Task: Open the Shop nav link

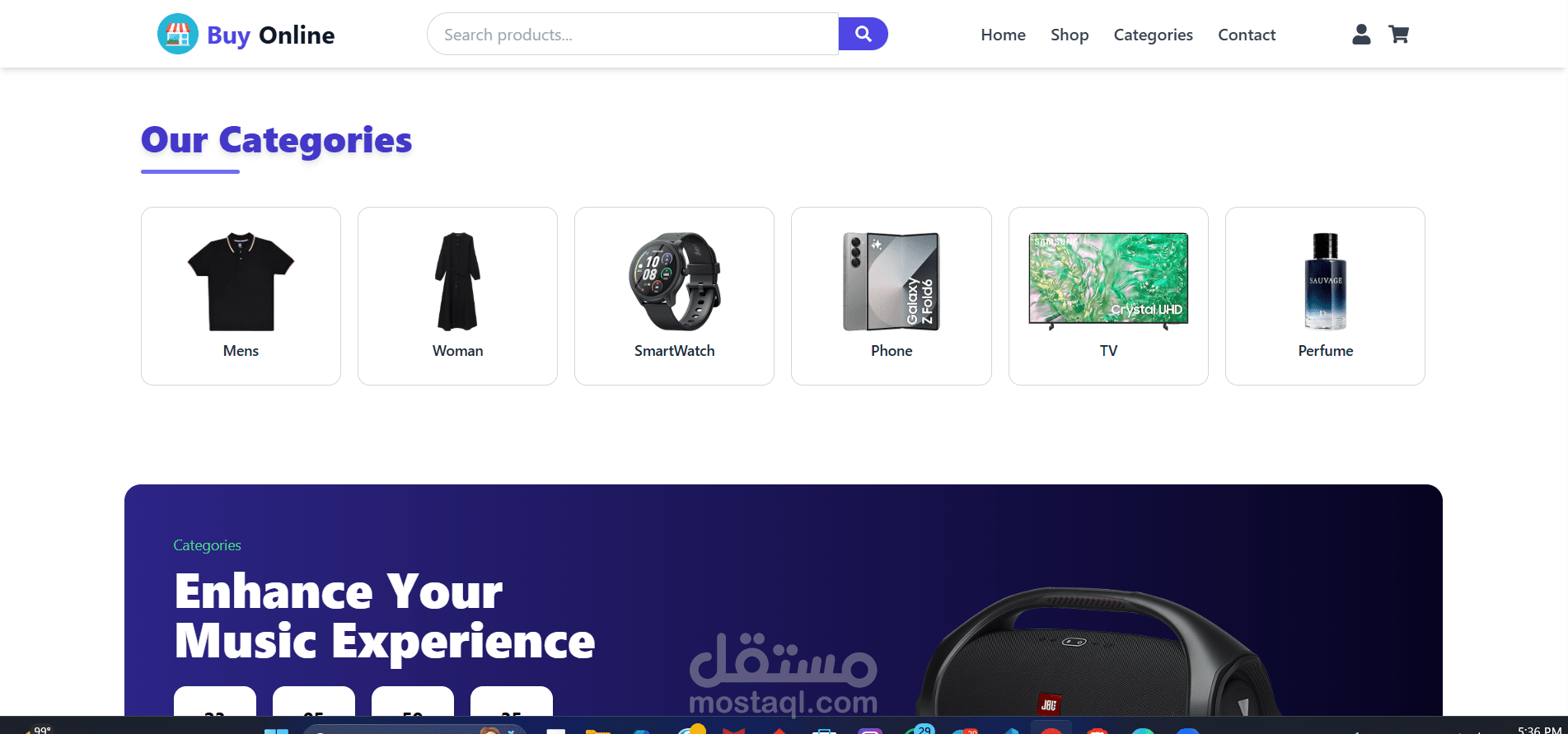Action: [x=1070, y=35]
